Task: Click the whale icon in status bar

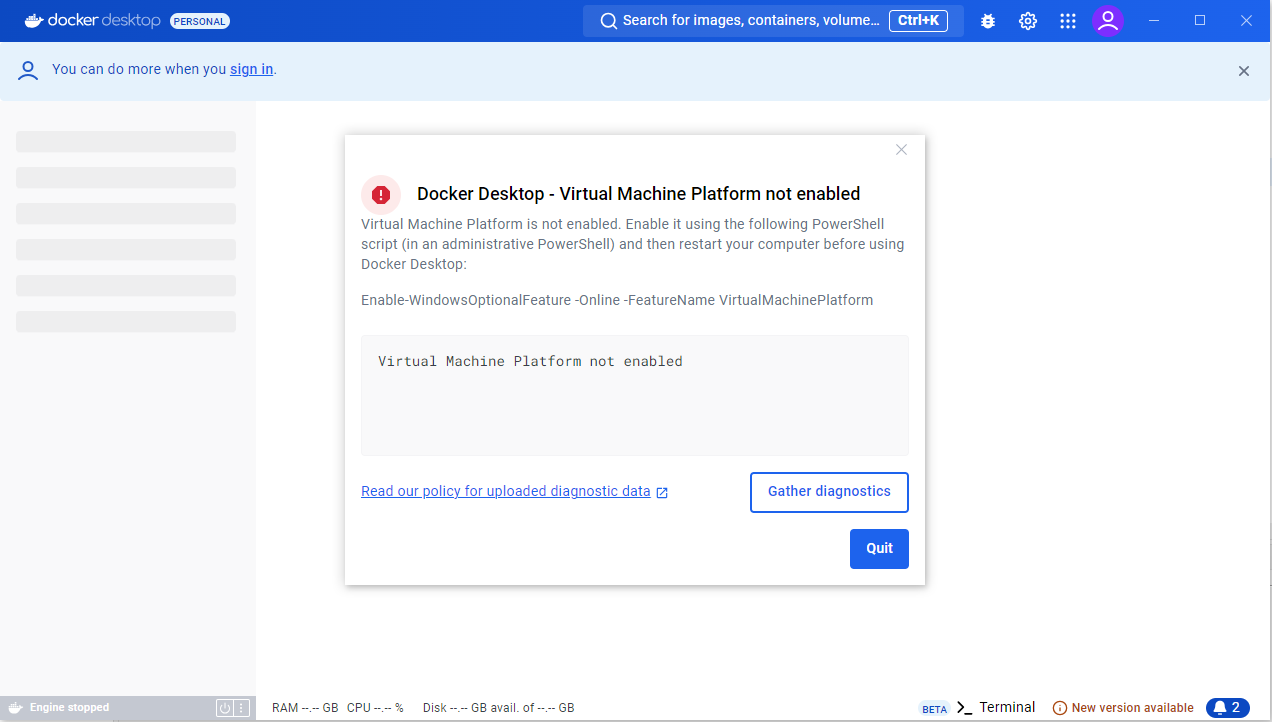Action: tap(15, 708)
